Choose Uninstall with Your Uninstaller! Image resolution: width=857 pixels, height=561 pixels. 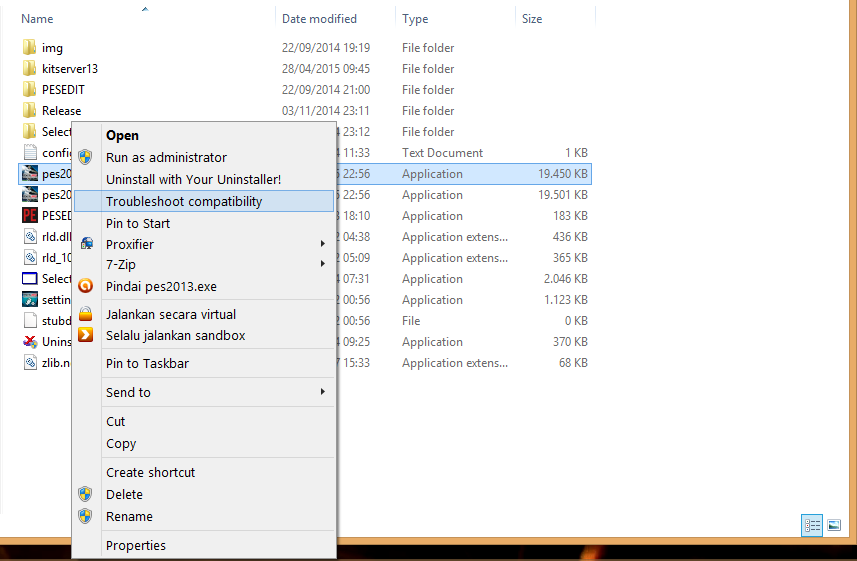pyautogui.click(x=203, y=179)
